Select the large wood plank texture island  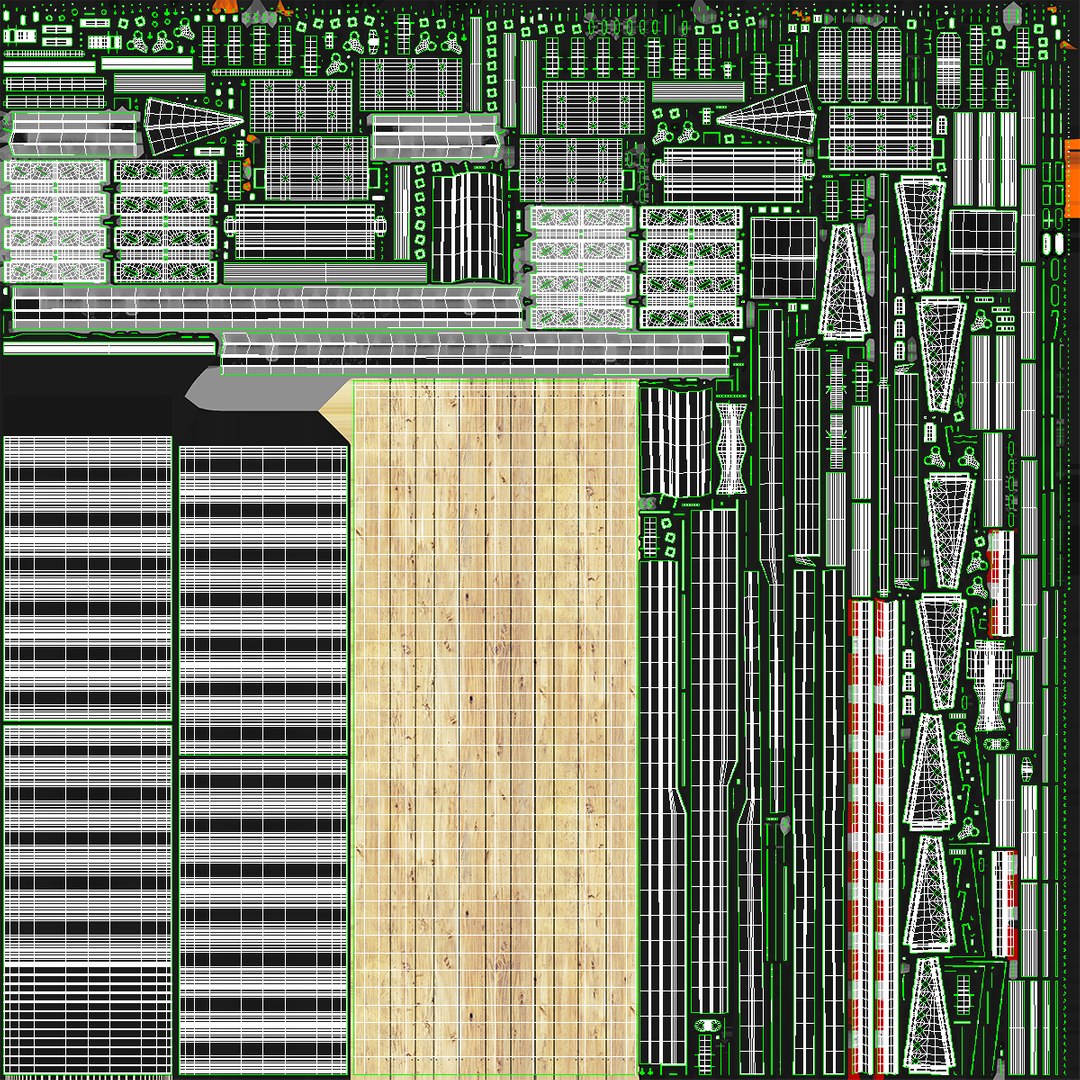(x=494, y=727)
